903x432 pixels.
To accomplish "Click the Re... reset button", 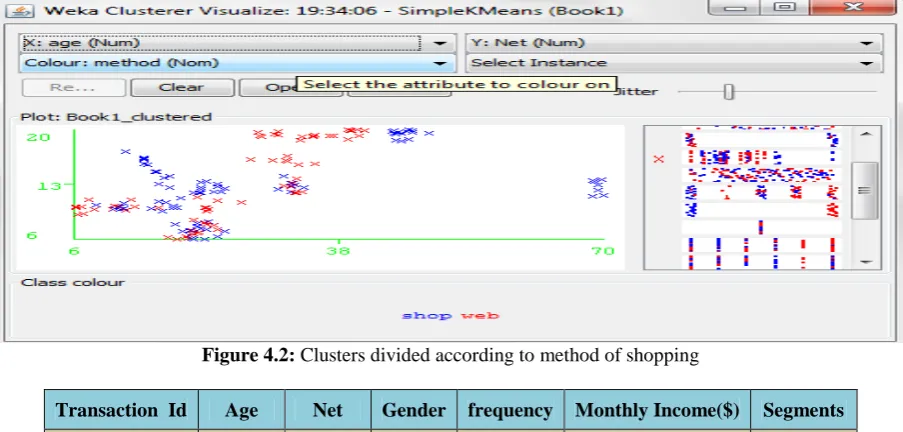I will 73,88.
